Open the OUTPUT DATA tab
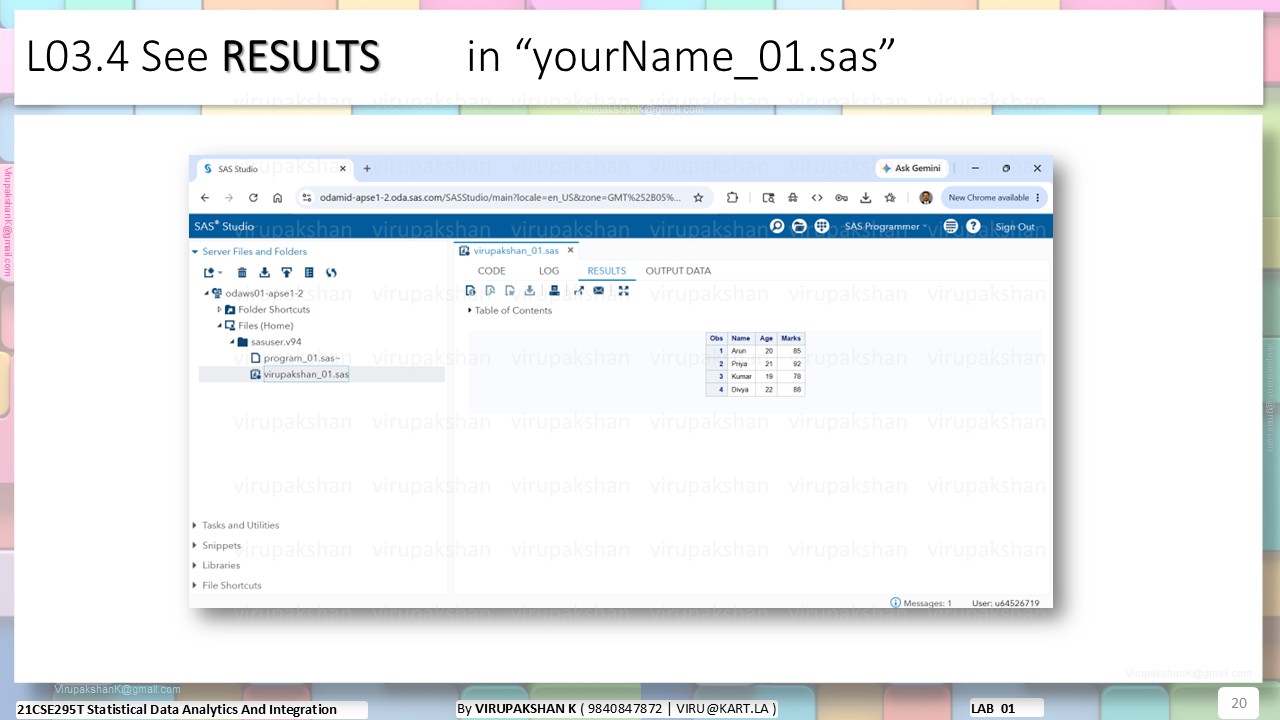Image resolution: width=1280 pixels, height=720 pixels. click(x=678, y=271)
